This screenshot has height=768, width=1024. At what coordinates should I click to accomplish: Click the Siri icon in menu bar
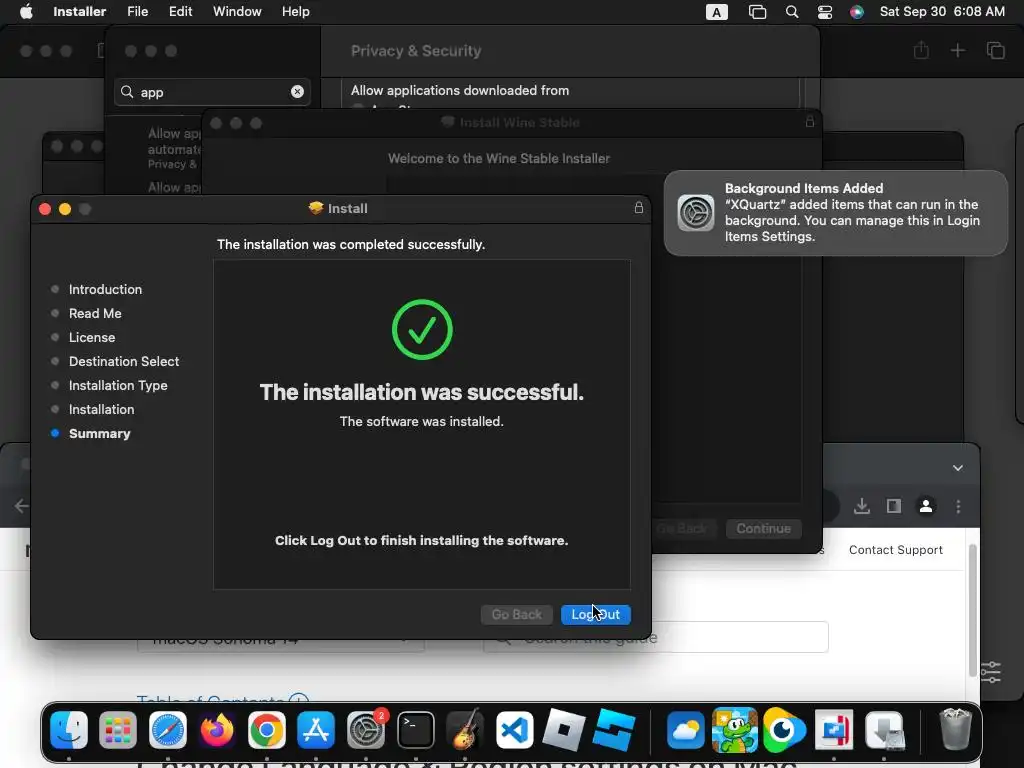click(x=857, y=12)
